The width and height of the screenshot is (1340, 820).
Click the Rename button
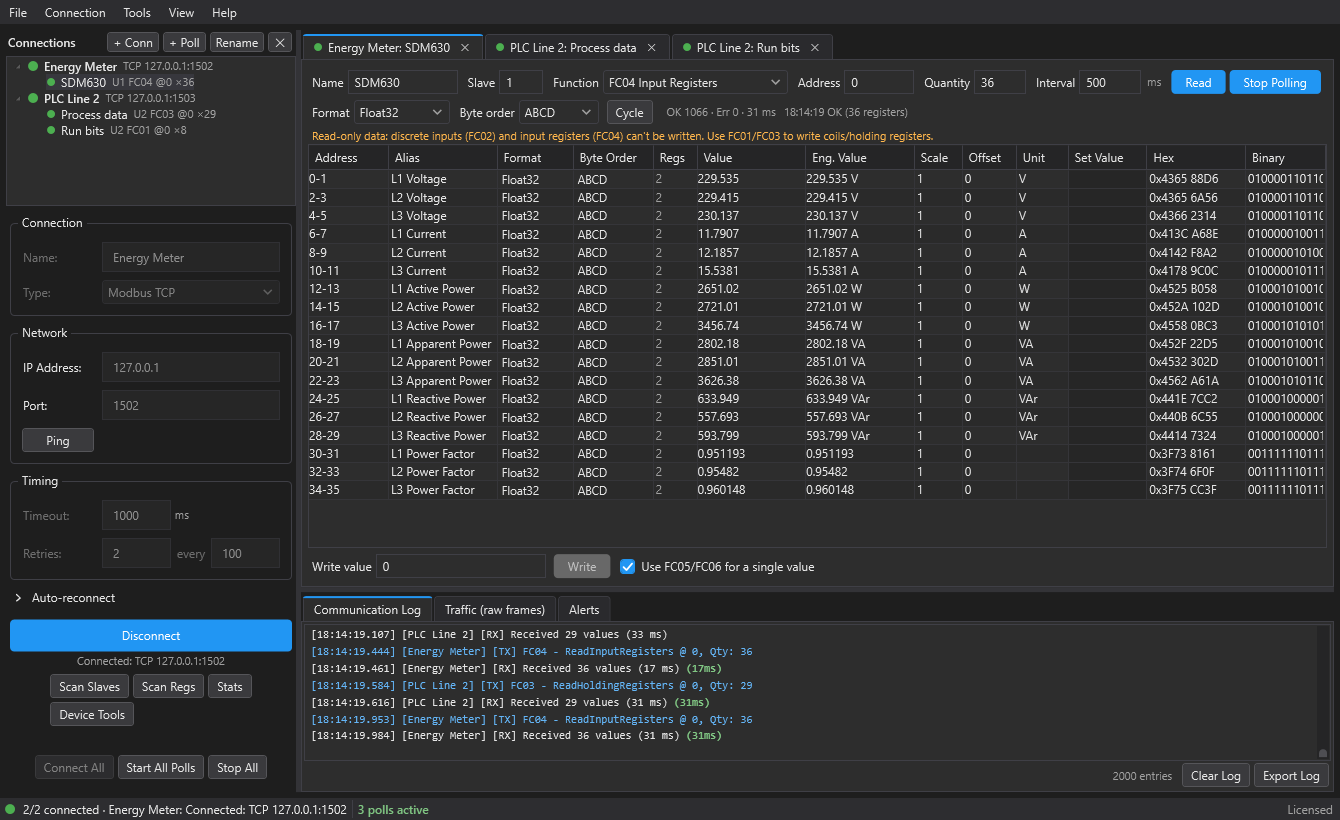coord(237,43)
